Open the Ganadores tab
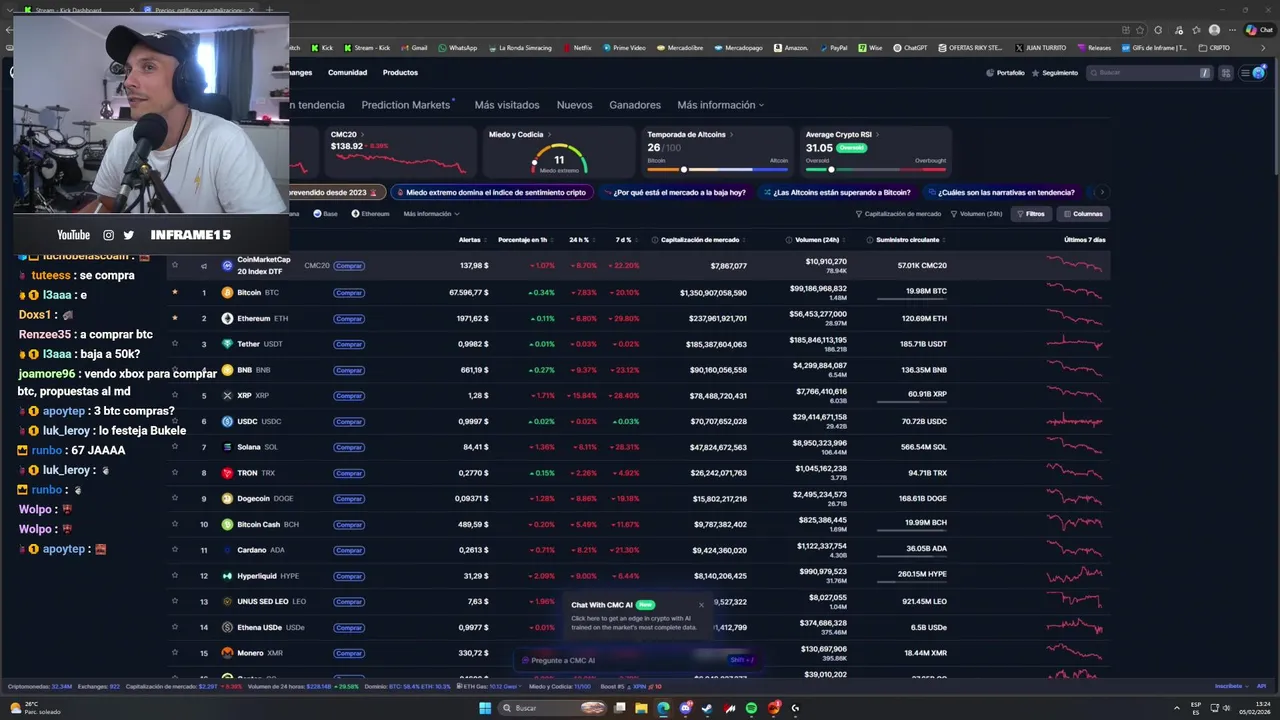Viewport: 1280px width, 720px height. tap(635, 105)
